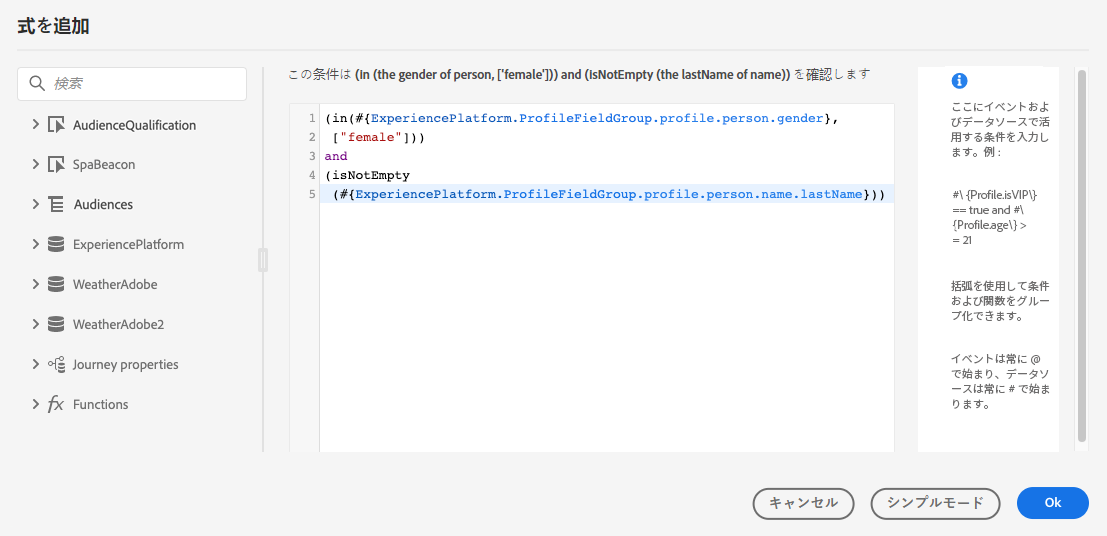This screenshot has width=1107, height=536.
Task: Click the Audiences list icon
Action: coord(56,204)
